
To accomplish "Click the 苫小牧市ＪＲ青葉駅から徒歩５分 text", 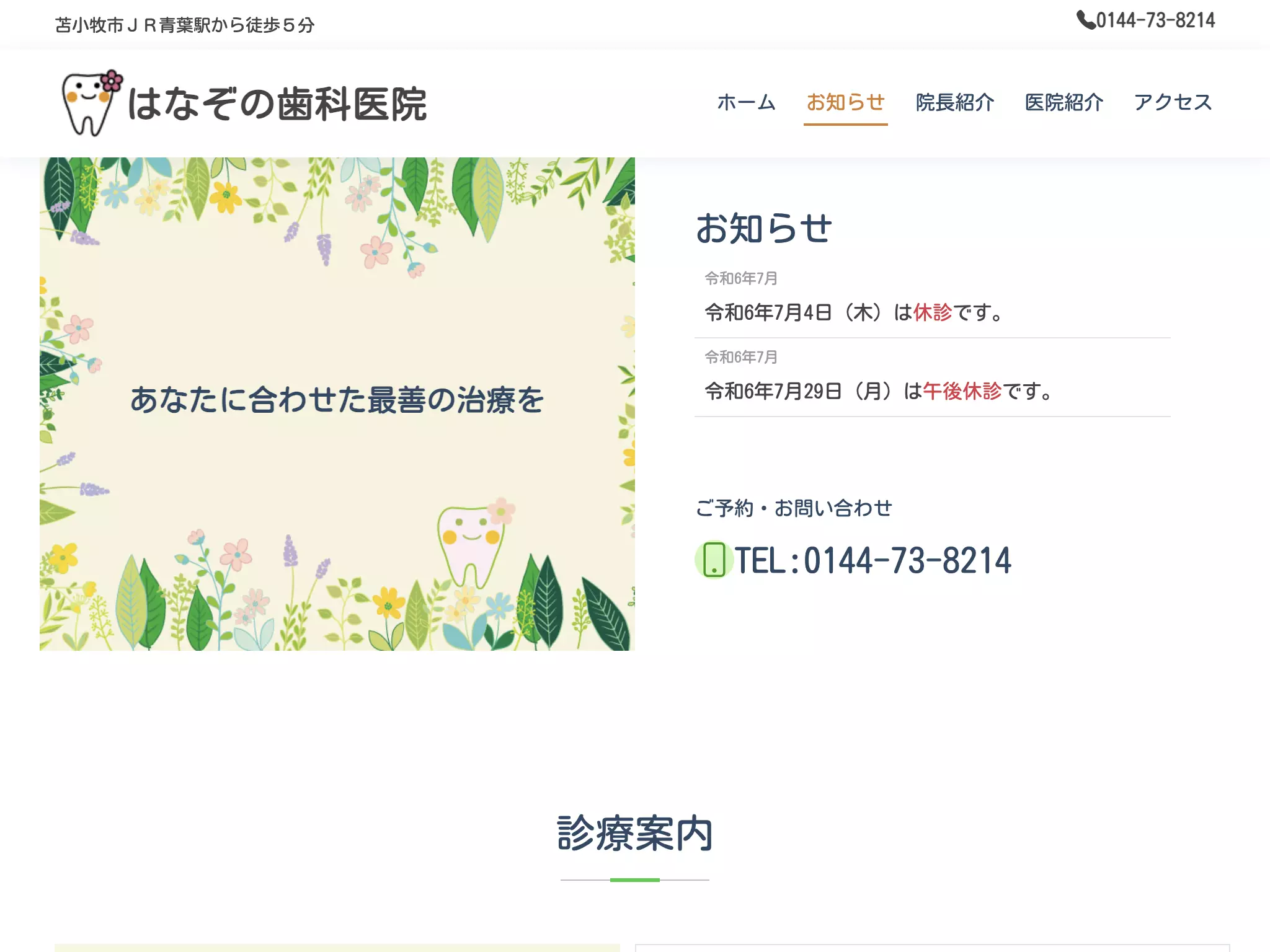I will point(185,25).
